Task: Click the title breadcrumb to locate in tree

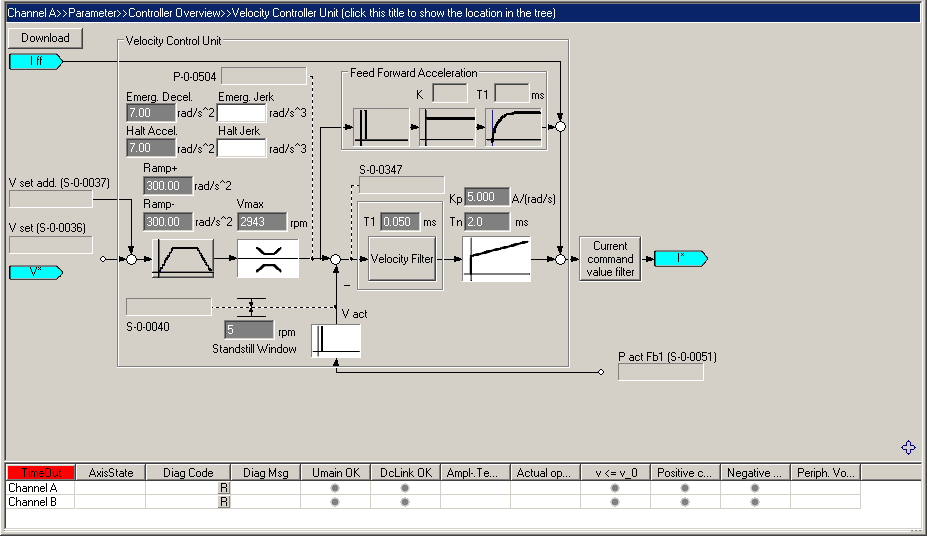Action: point(281,12)
